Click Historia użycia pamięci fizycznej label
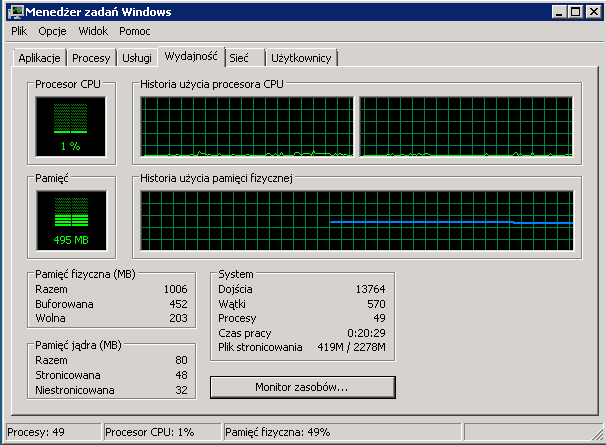Screen dimensions: 606x445 pos(216,178)
